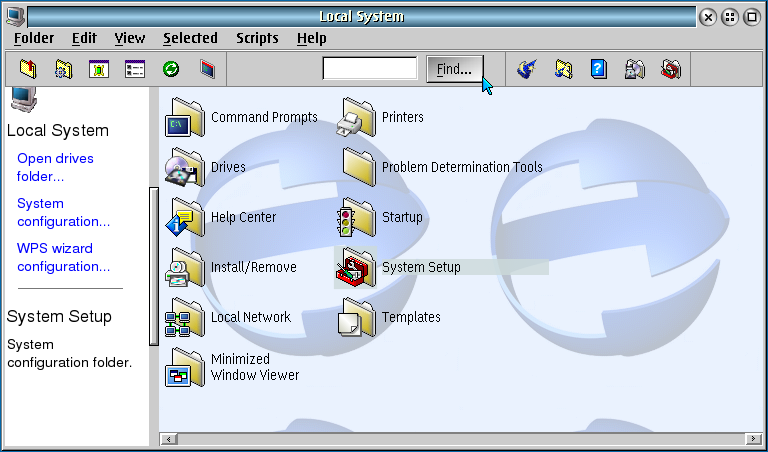Open the Drives folder icon
The image size is (768, 452).
[185, 167]
